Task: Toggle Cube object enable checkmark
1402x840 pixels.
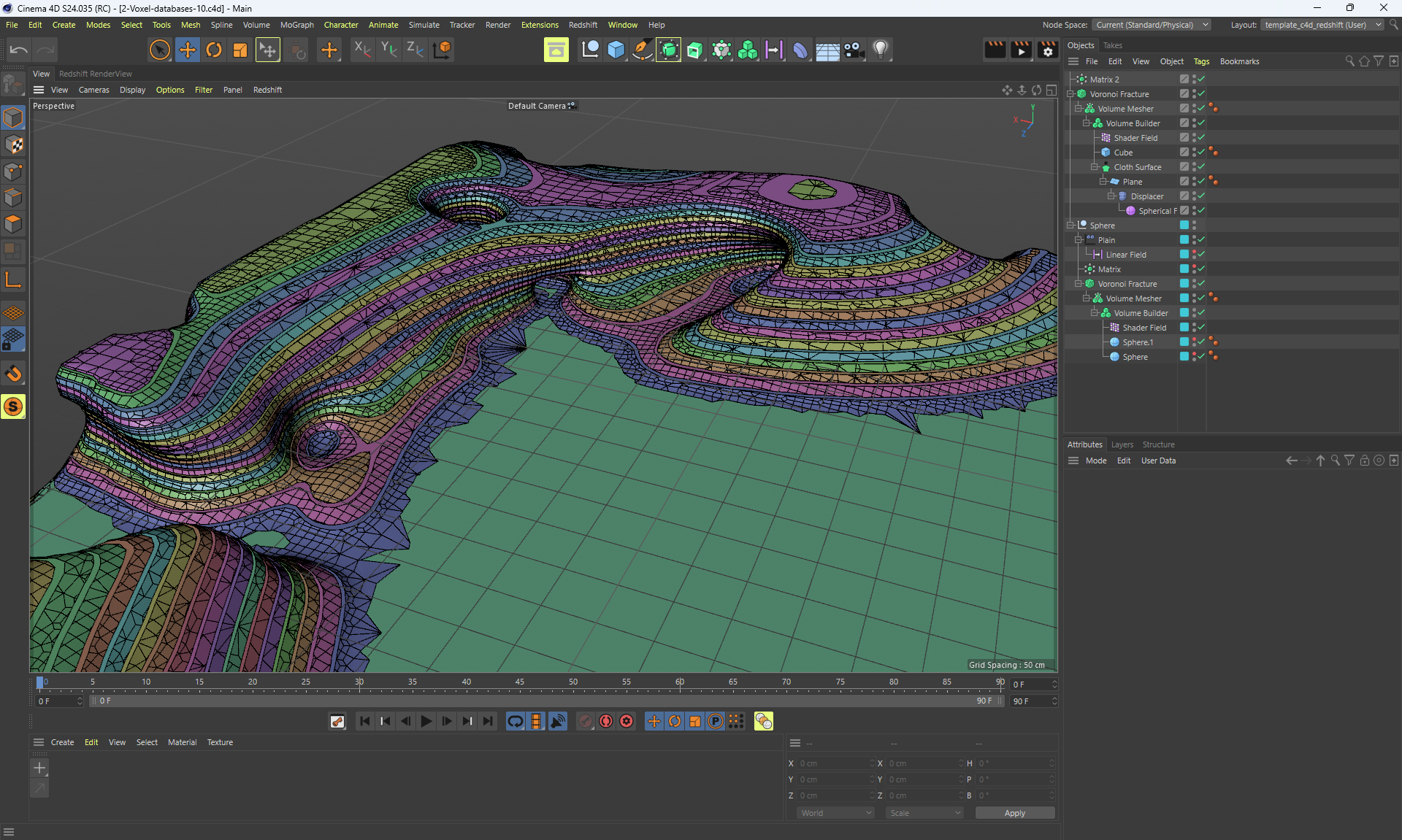Action: tap(1201, 152)
